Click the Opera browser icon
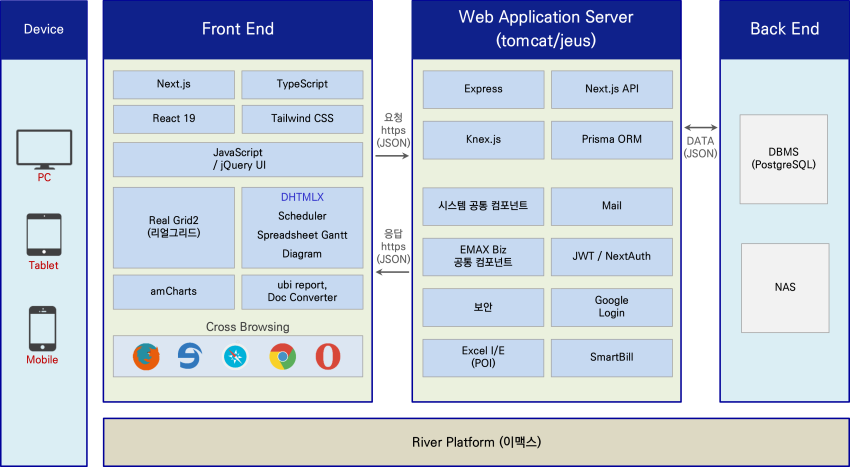The height and width of the screenshot is (467, 850). [328, 356]
